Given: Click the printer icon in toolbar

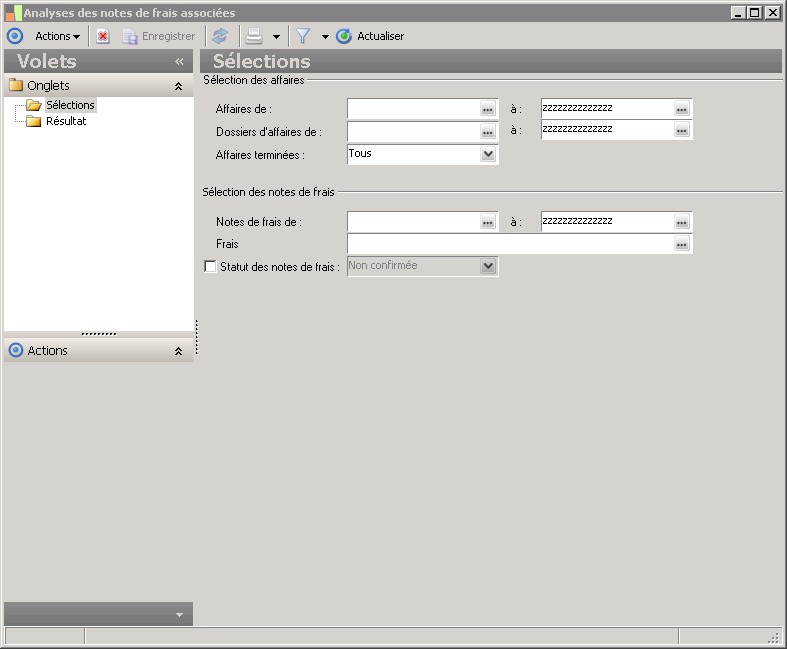Looking at the screenshot, I should click(x=254, y=36).
